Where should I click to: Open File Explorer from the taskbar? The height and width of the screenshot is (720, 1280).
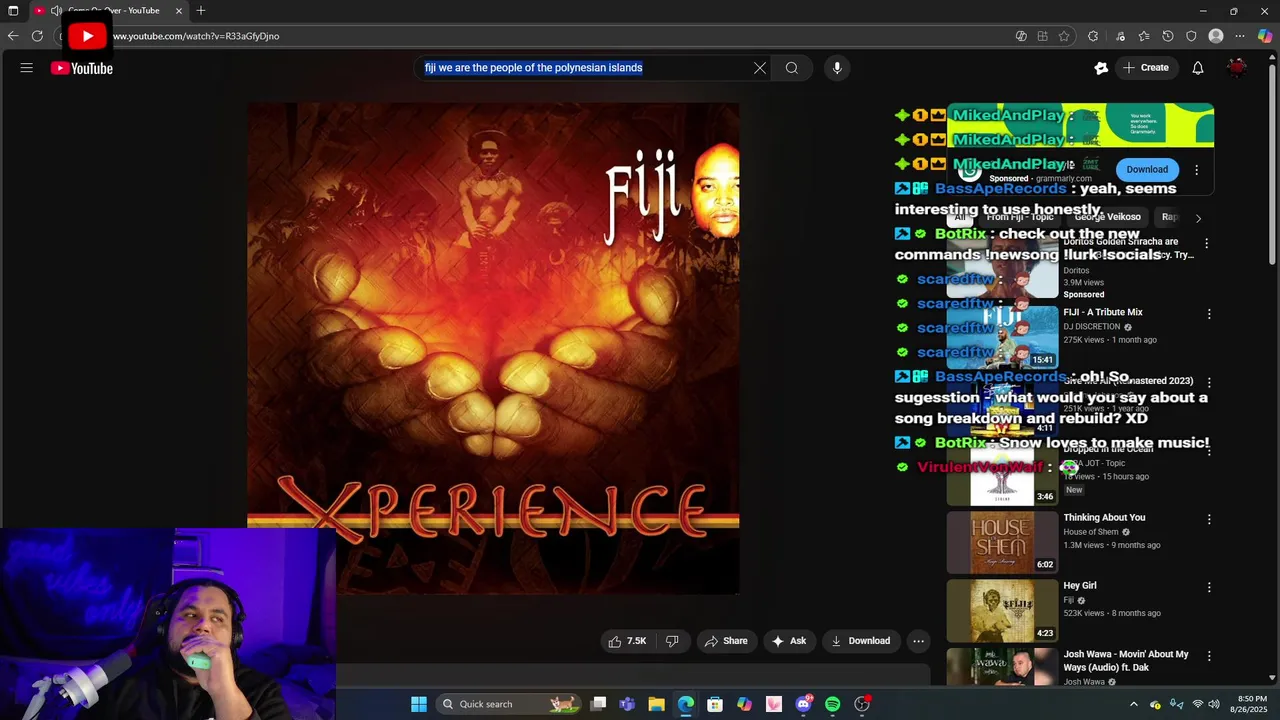pyautogui.click(x=656, y=704)
